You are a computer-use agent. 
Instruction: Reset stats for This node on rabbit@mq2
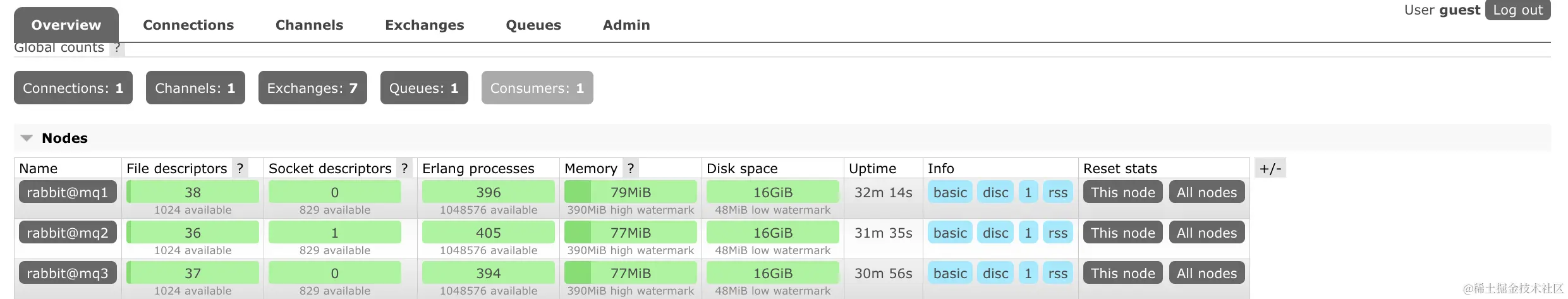[1122, 233]
